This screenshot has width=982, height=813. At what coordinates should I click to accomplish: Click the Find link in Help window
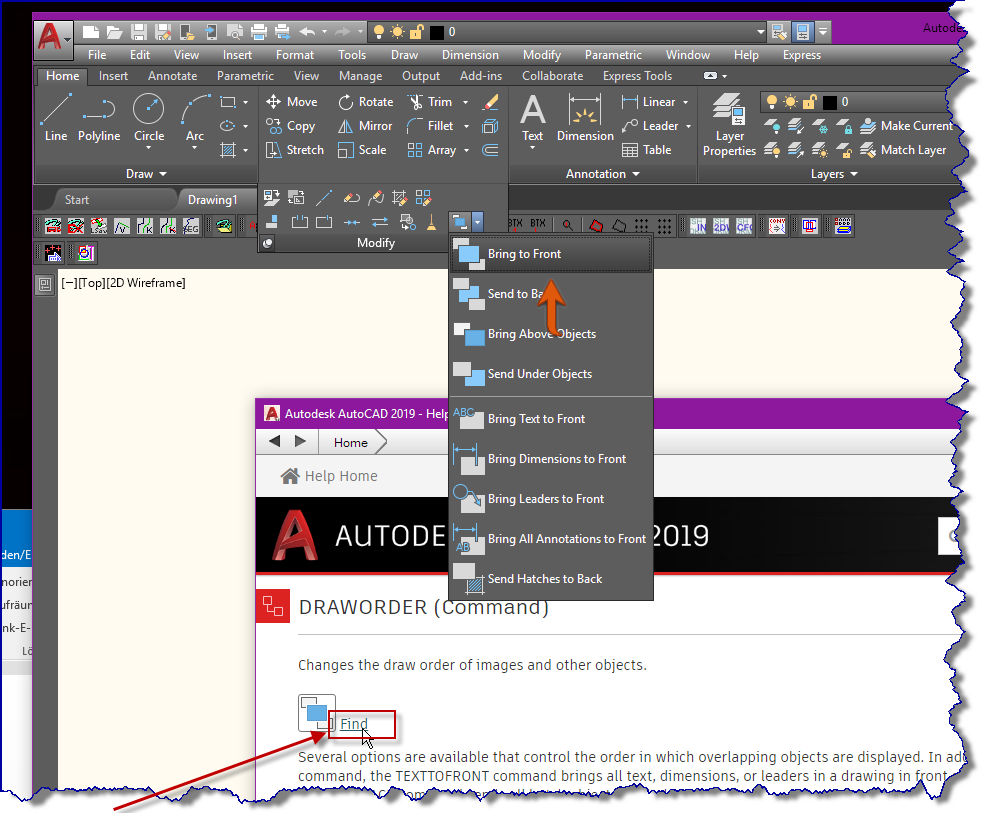coord(354,723)
